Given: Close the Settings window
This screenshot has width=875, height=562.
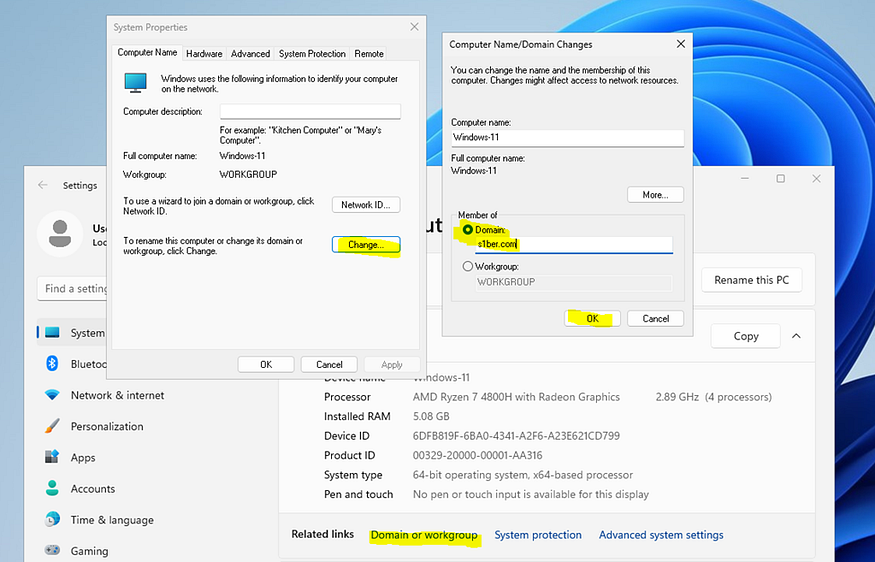Looking at the screenshot, I should 816,179.
